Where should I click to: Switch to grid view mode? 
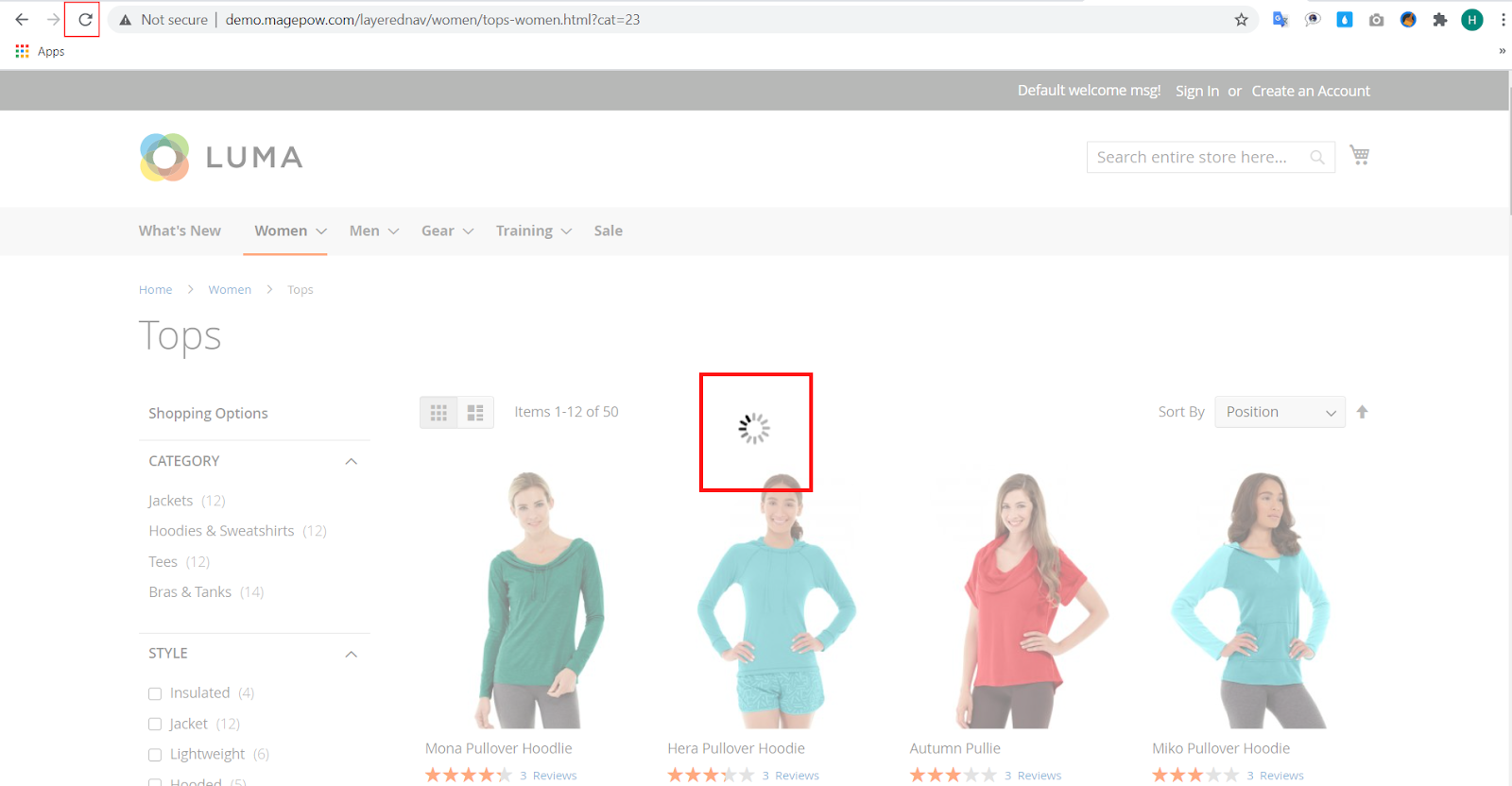438,413
